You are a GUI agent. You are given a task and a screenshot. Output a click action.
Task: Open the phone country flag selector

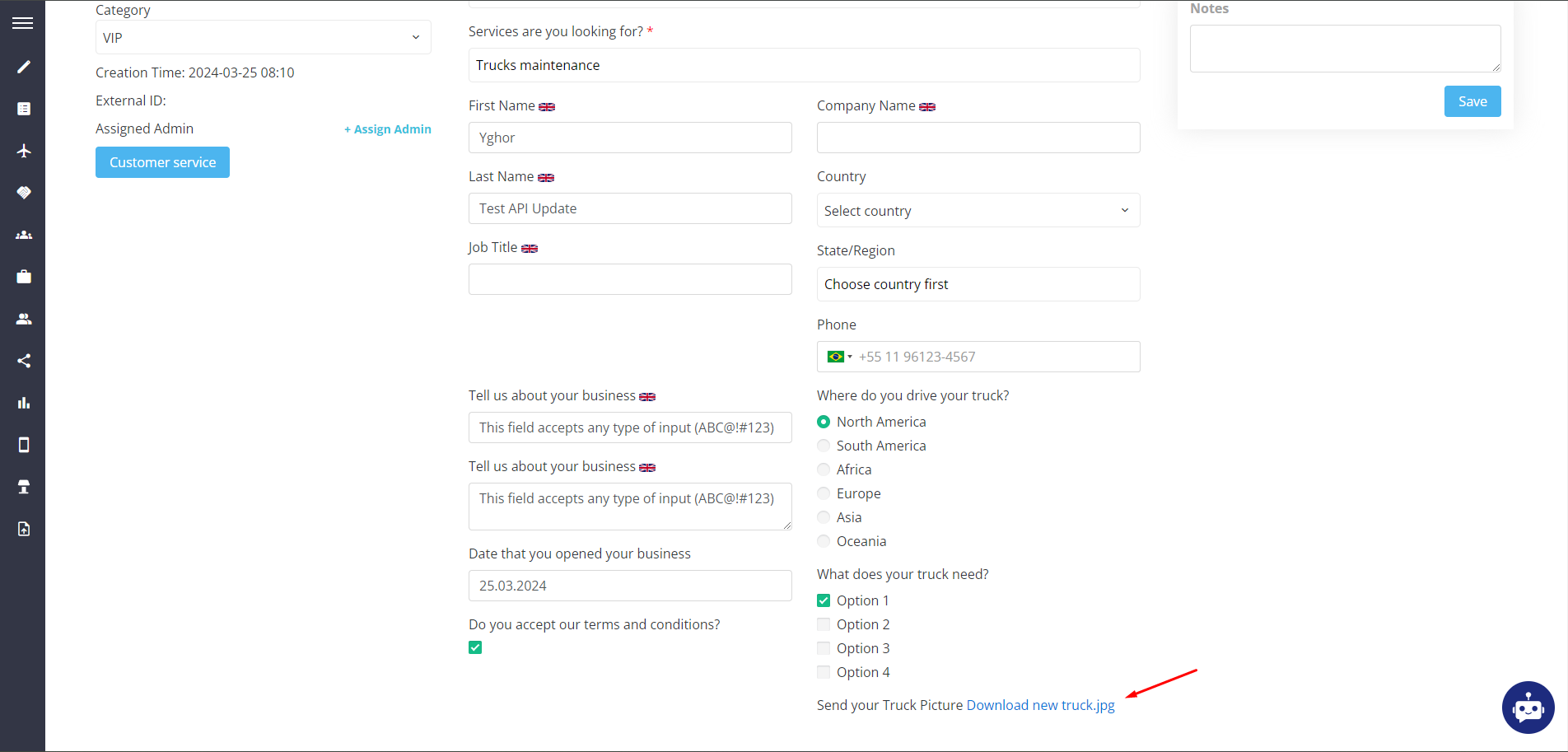tap(839, 357)
